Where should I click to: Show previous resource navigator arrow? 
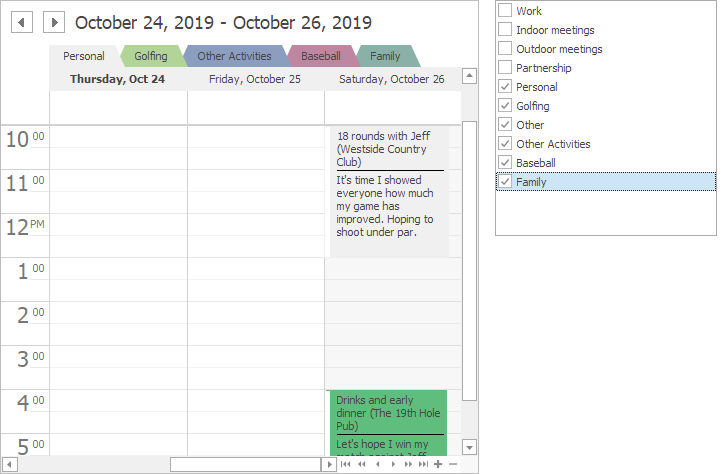(378, 464)
